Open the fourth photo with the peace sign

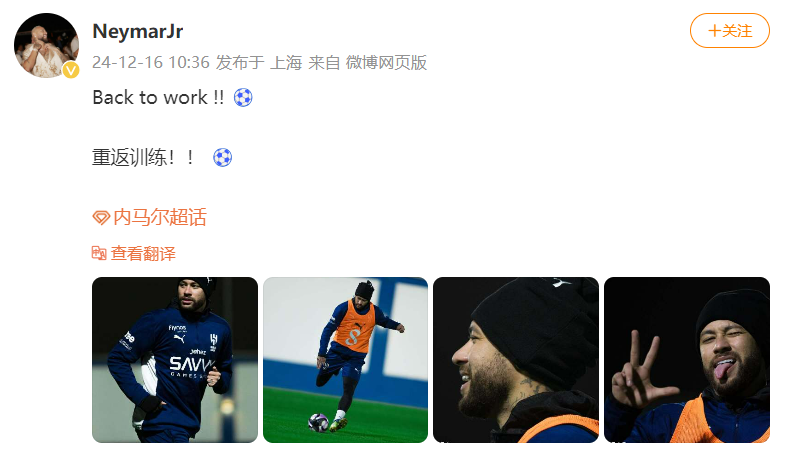point(687,360)
